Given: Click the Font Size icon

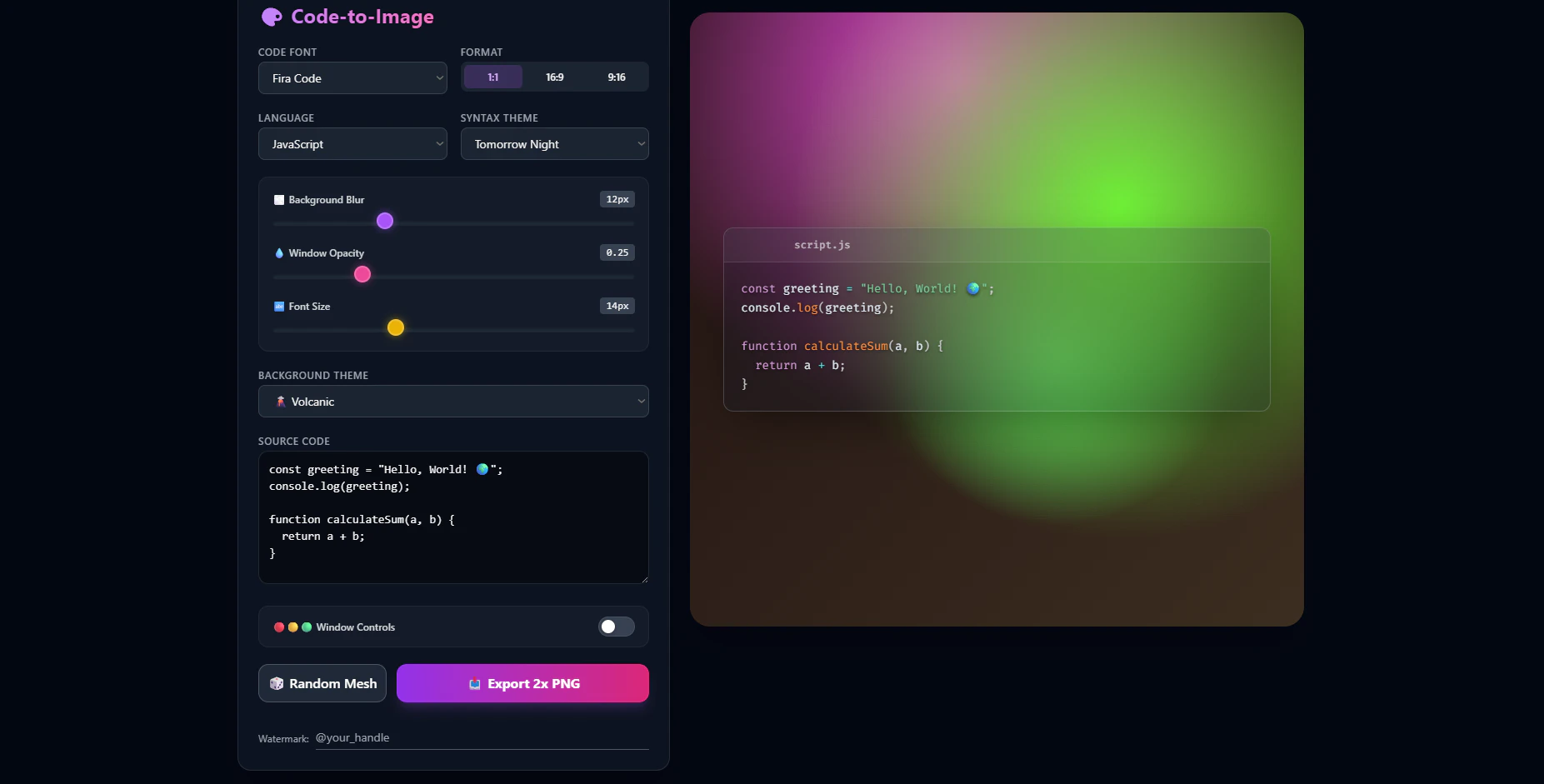Looking at the screenshot, I should pyautogui.click(x=278, y=306).
